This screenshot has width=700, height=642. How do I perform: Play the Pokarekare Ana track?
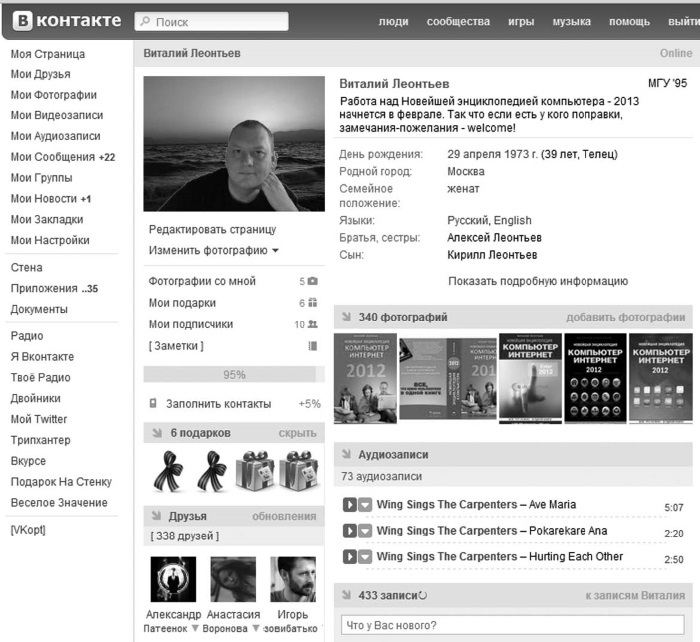click(350, 531)
